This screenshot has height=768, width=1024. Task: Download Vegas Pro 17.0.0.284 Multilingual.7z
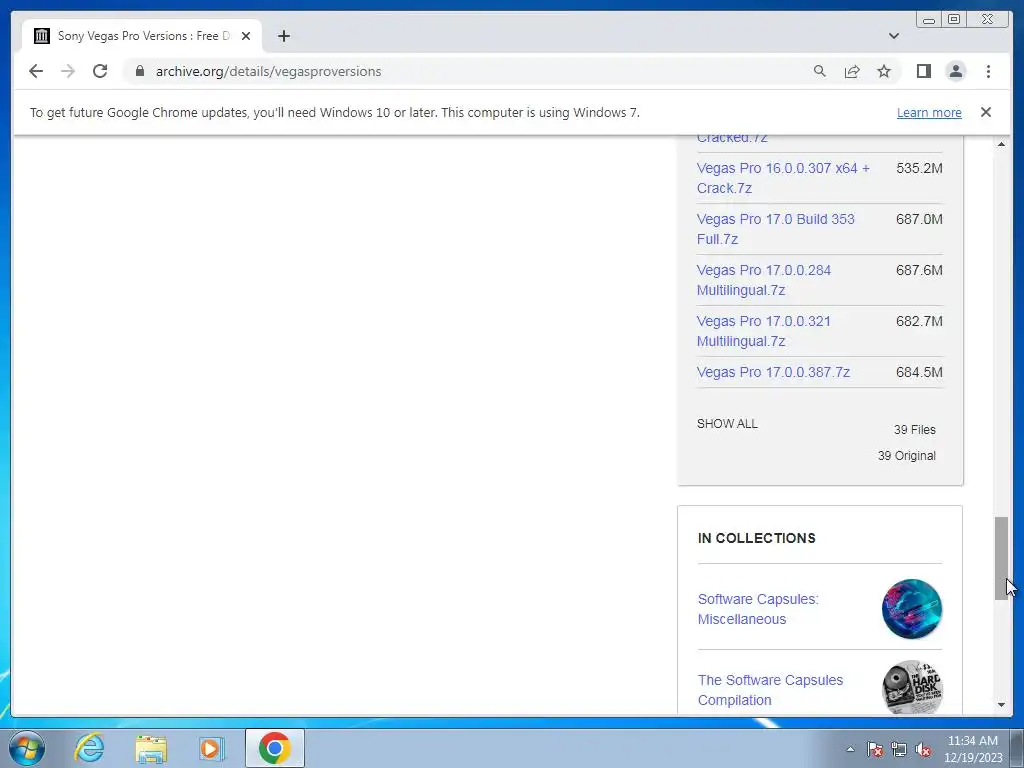[763, 280]
